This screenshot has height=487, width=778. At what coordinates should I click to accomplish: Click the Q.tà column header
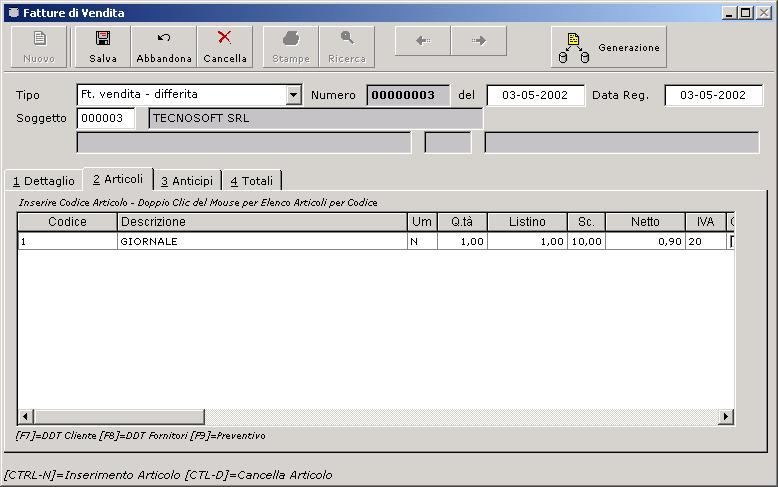(462, 222)
